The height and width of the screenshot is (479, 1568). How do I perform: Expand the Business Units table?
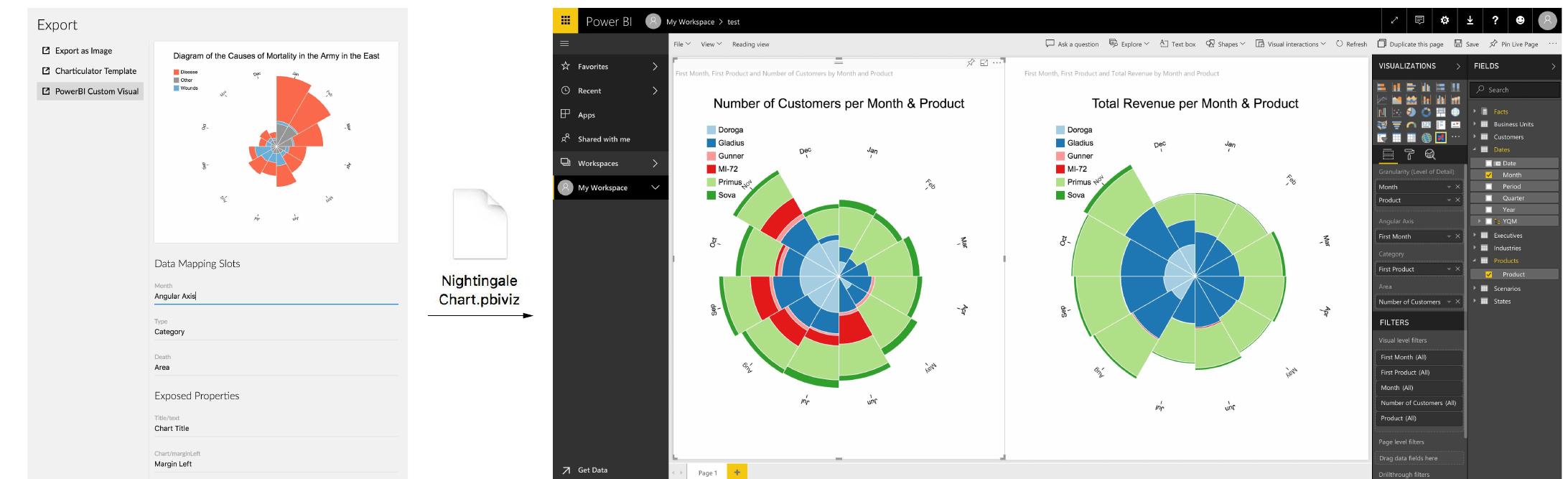click(x=1475, y=124)
